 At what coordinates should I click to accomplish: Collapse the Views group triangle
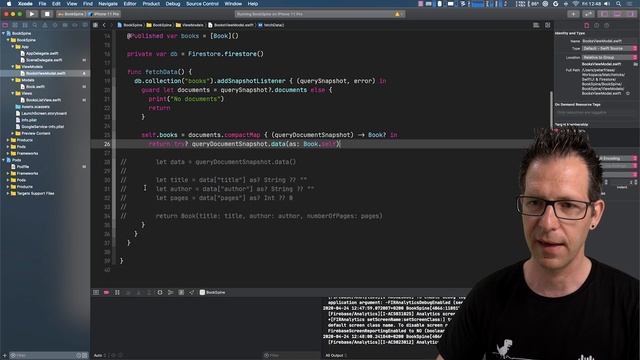click(x=13, y=93)
